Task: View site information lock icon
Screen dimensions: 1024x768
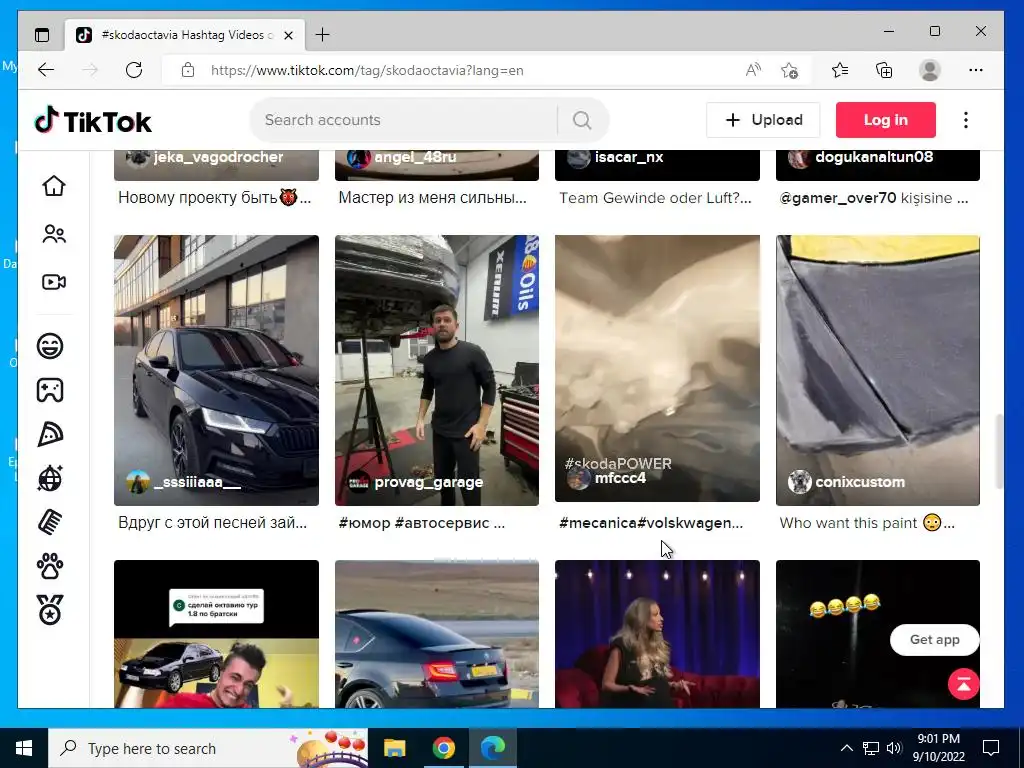Action: pyautogui.click(x=188, y=70)
